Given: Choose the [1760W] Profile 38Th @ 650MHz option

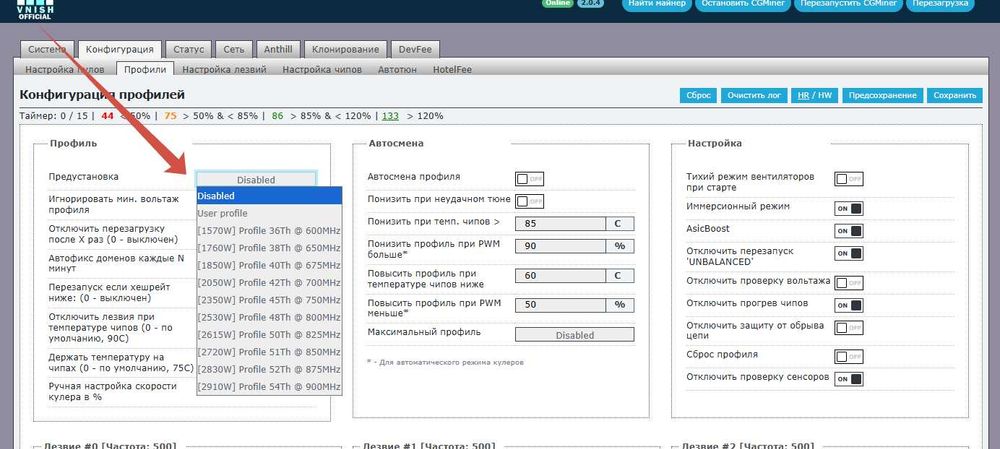Looking at the screenshot, I should pyautogui.click(x=269, y=247).
